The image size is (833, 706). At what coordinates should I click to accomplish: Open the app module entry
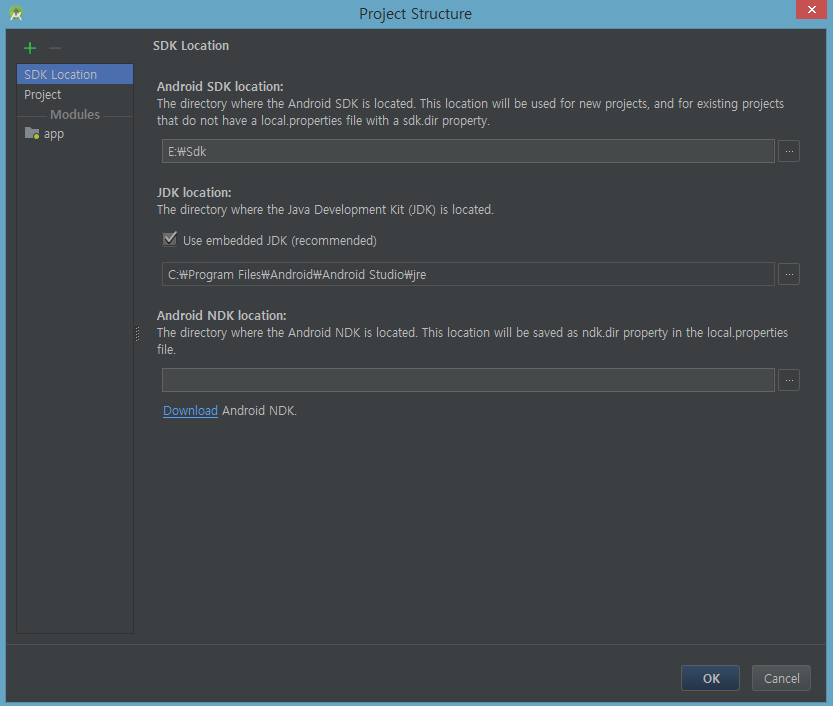click(75, 134)
